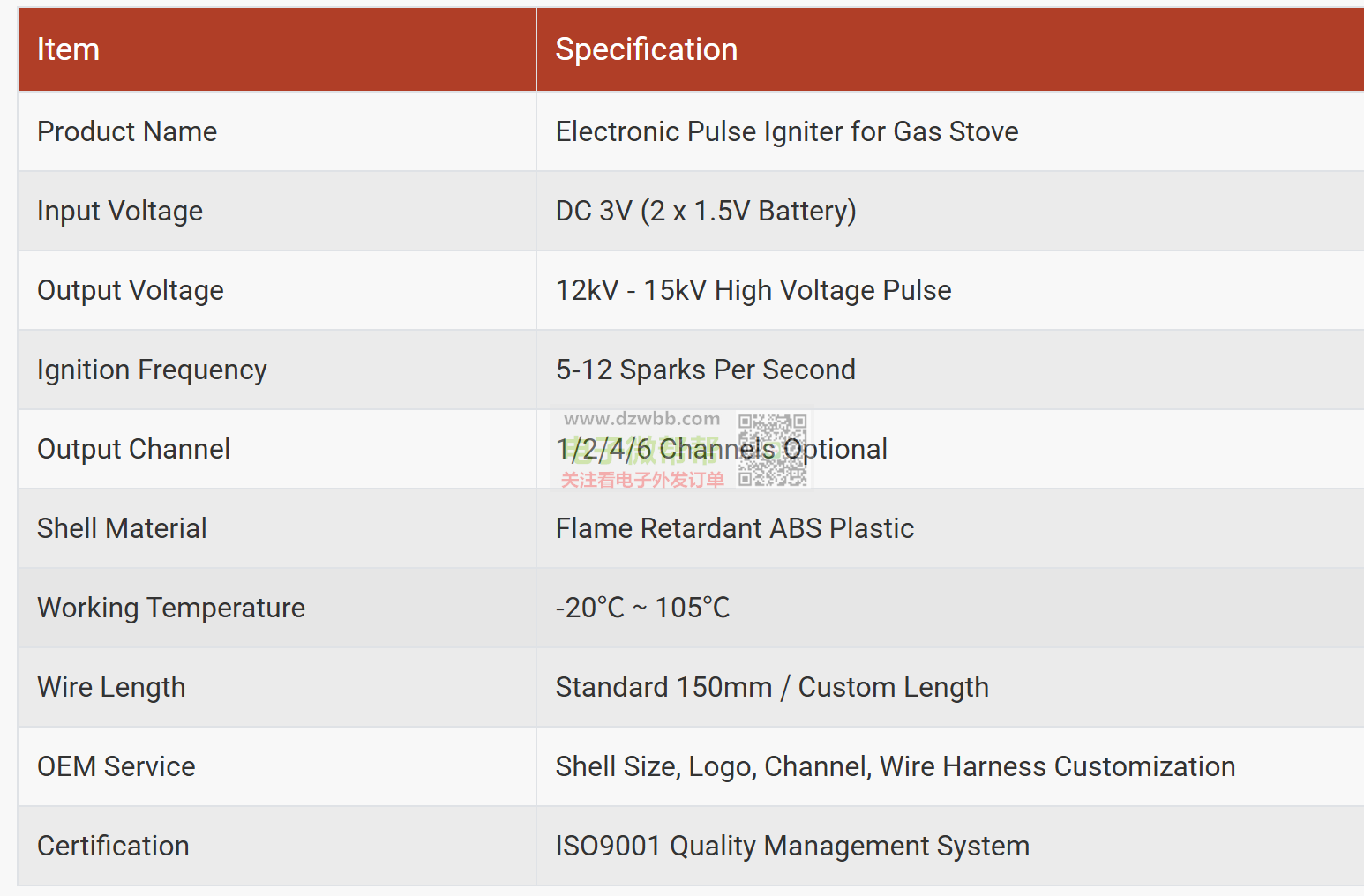Click the www.dzwbb.com watermark text
Image resolution: width=1364 pixels, height=896 pixels.
click(642, 419)
